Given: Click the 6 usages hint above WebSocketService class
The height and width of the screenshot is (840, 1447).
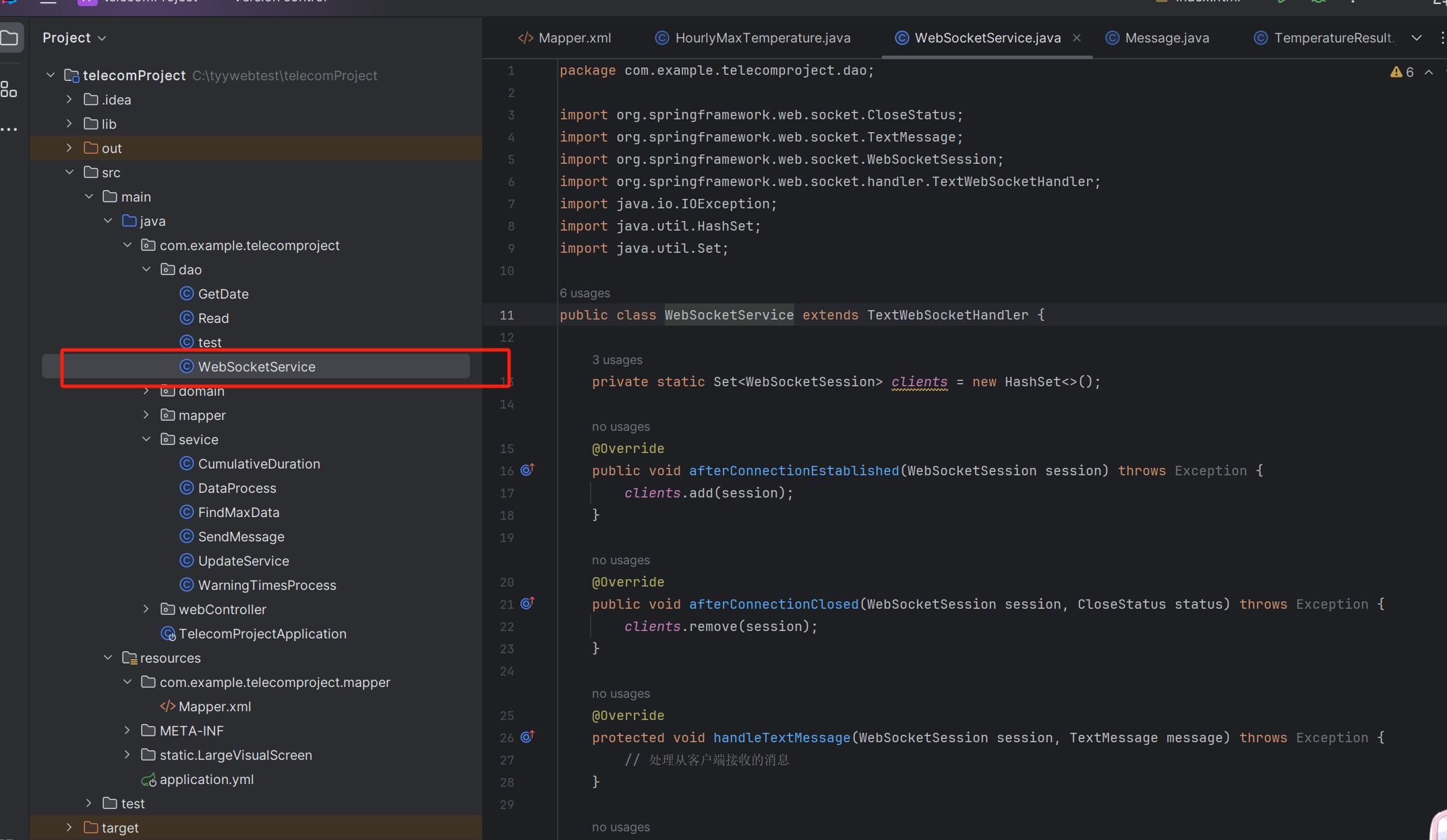Looking at the screenshot, I should [584, 293].
